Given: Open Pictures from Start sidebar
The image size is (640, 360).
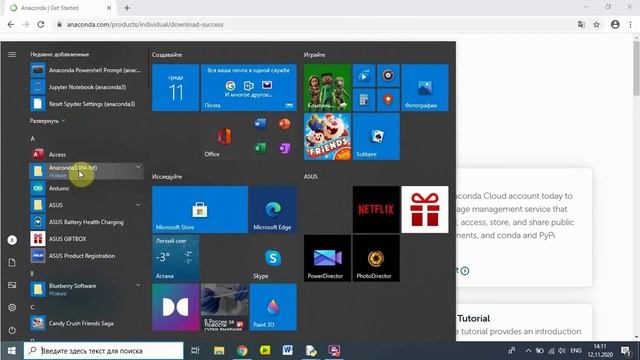Looking at the screenshot, I should tap(12, 285).
